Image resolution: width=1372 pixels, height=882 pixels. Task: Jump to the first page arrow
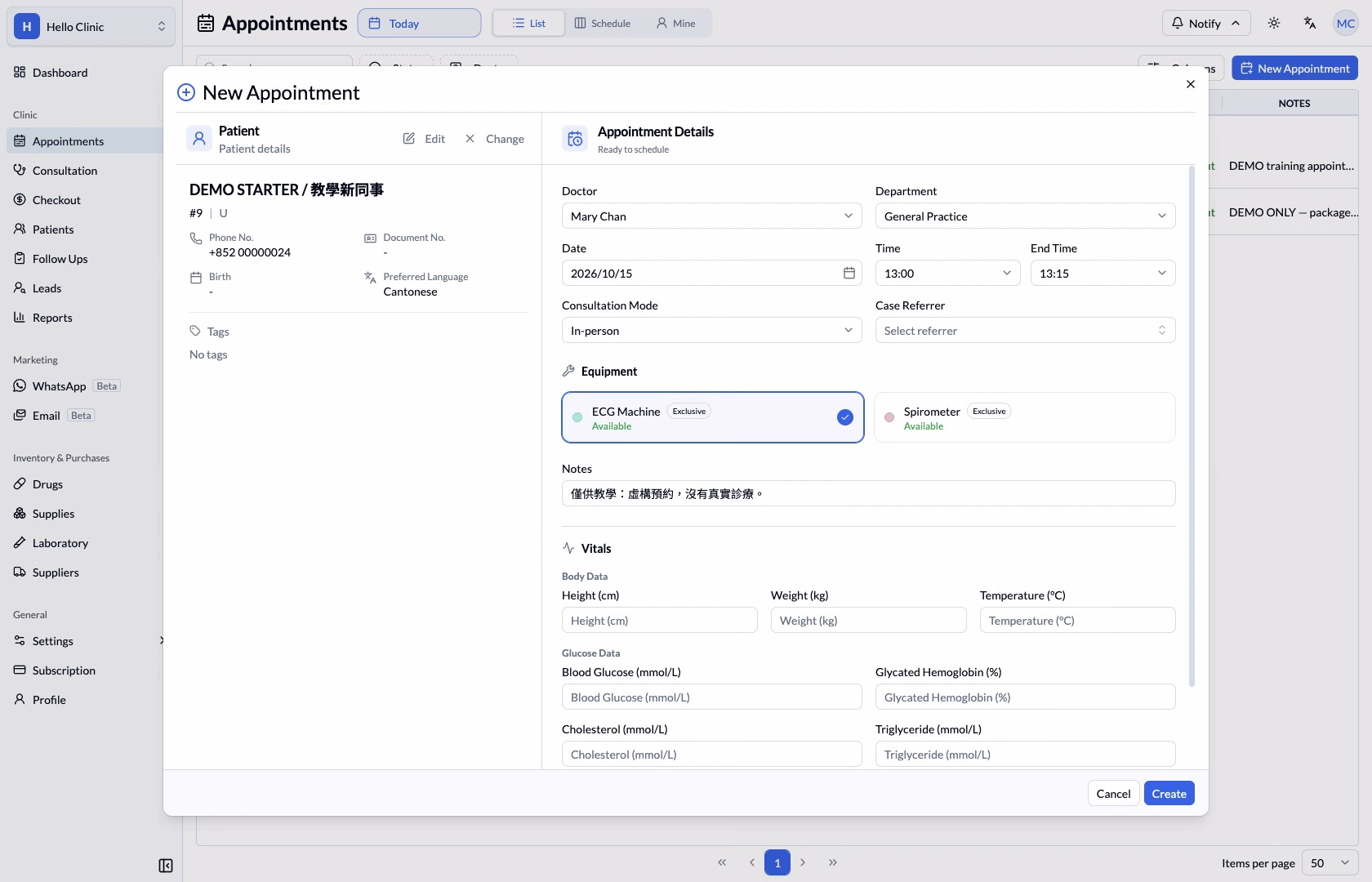(x=722, y=862)
